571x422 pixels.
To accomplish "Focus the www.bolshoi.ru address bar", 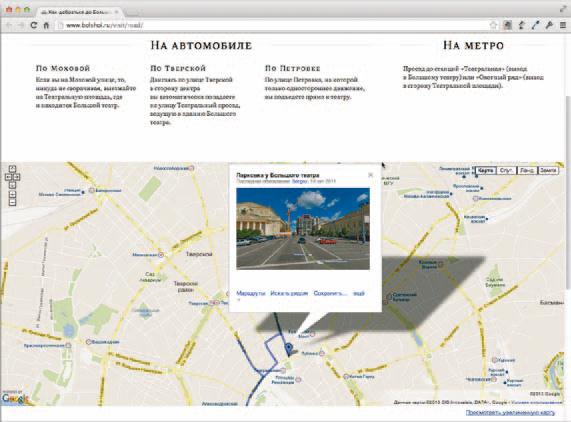I will (273, 25).
